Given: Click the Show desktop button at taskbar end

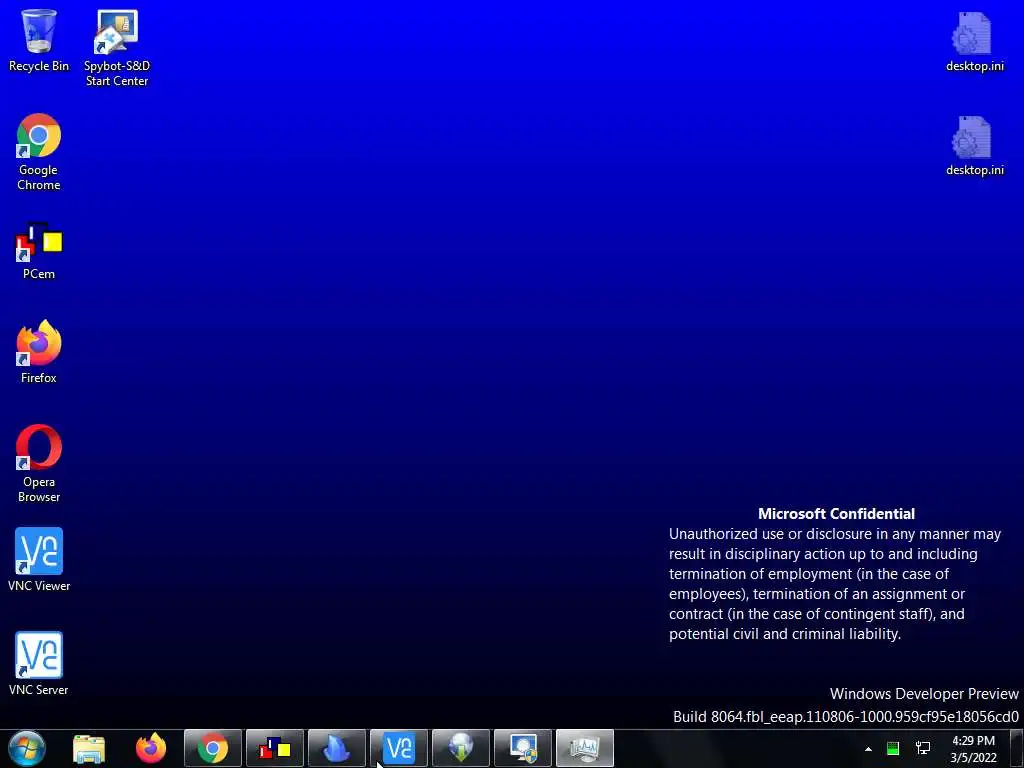Looking at the screenshot, I should [x=1017, y=749].
